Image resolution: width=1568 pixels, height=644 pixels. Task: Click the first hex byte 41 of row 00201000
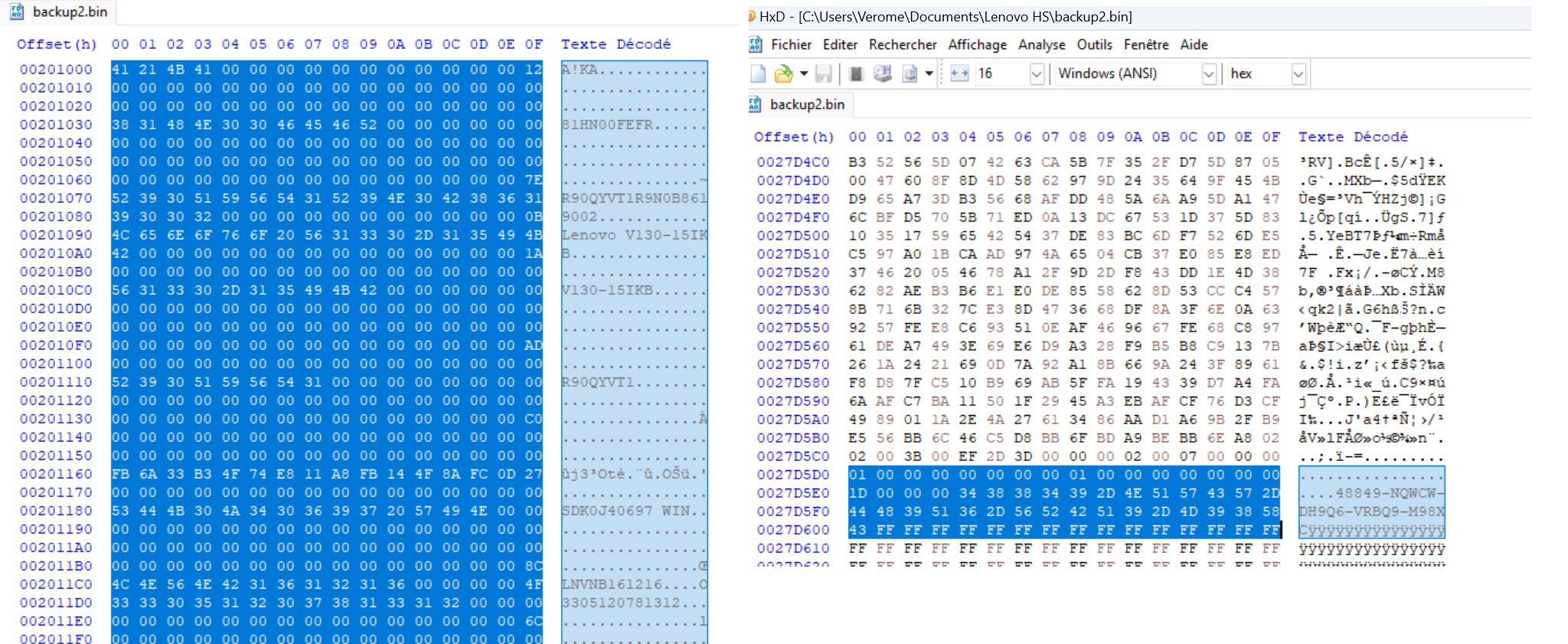coord(120,70)
